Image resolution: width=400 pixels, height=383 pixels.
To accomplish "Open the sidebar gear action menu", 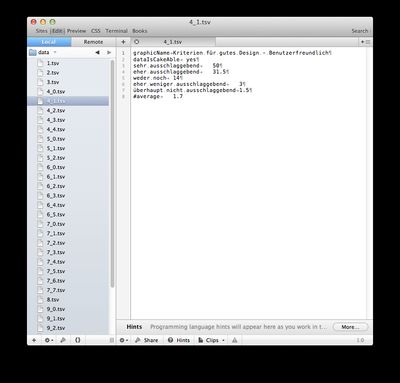I will pos(49,340).
